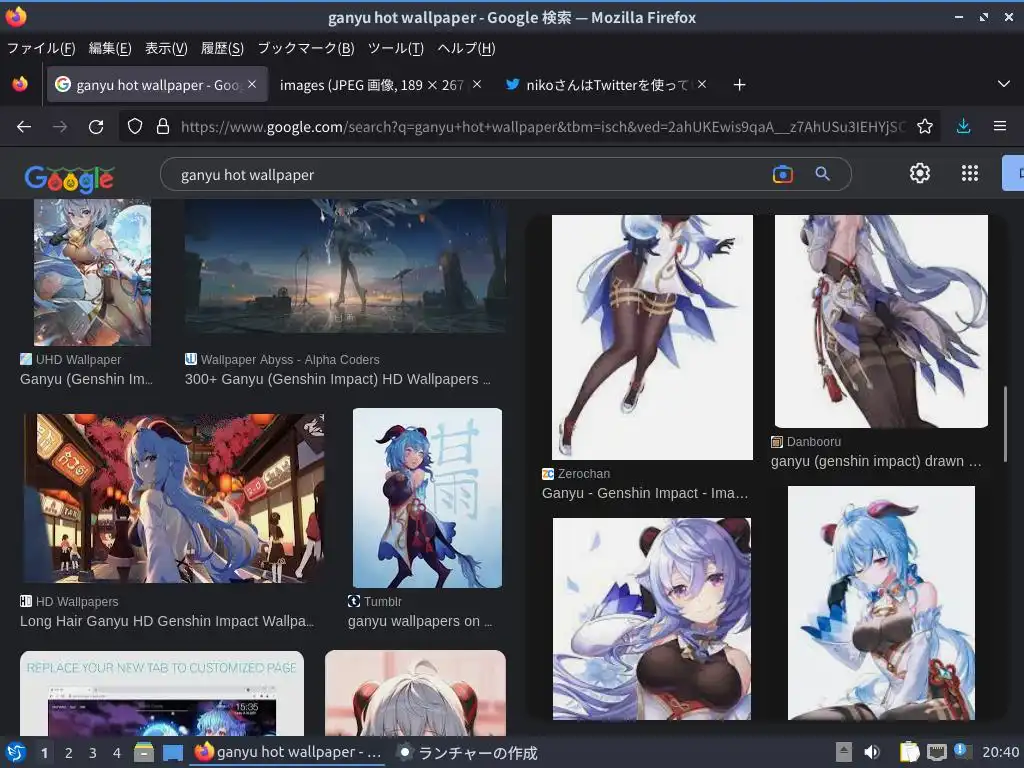Open Firefox View pinned tab
Image resolution: width=1024 pixels, height=768 pixels.
tap(20, 84)
